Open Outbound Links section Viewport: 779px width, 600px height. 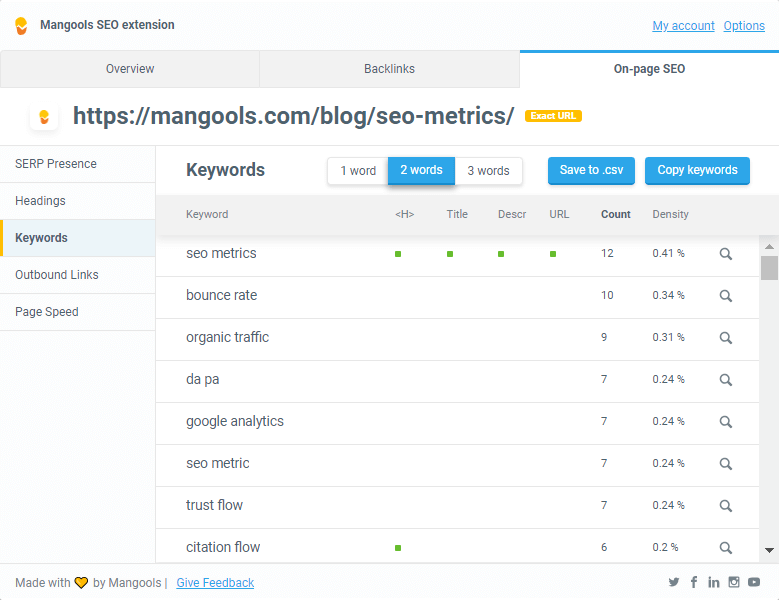[x=78, y=275]
